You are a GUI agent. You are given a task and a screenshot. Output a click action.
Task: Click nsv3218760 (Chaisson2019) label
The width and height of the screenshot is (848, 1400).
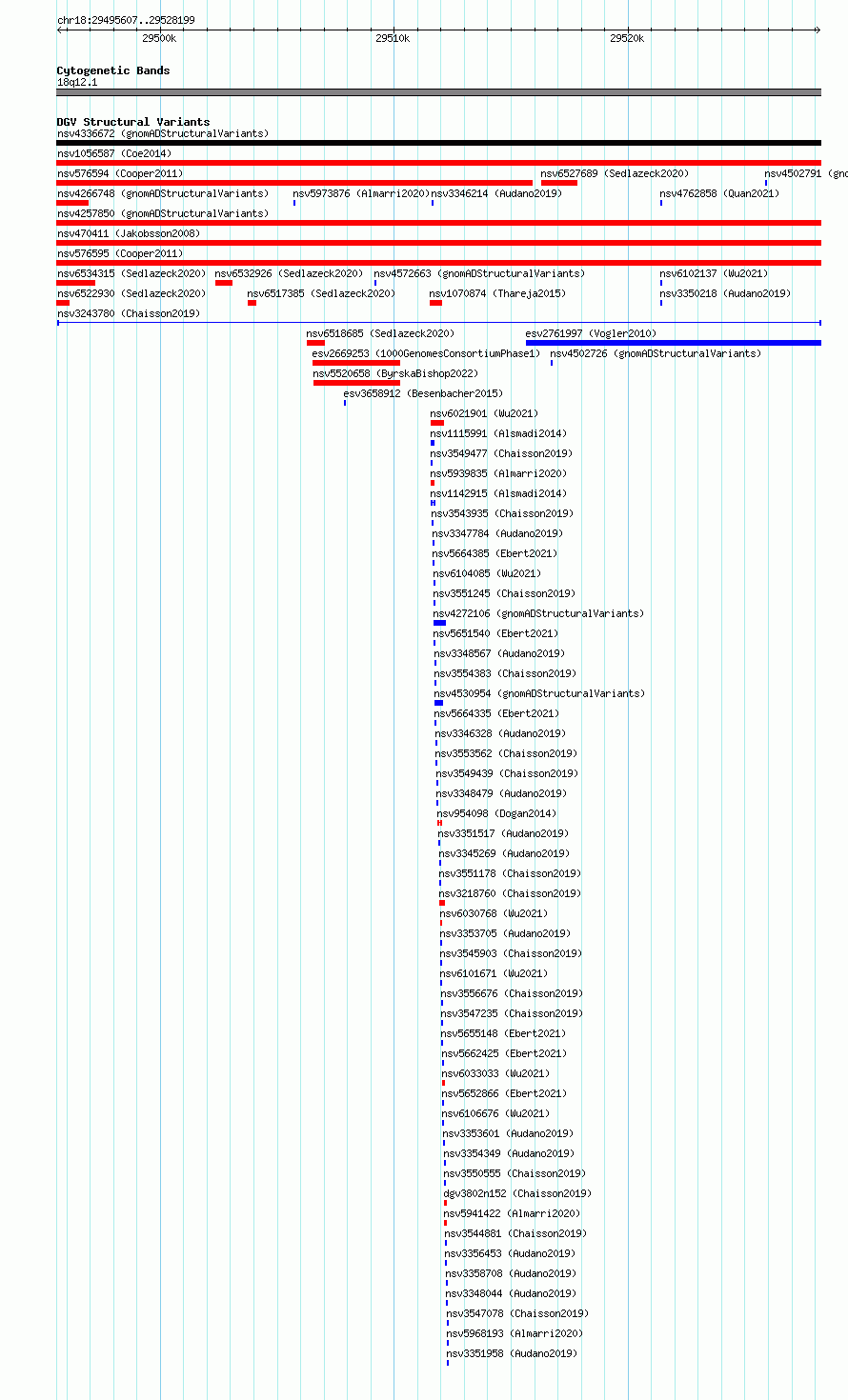[510, 893]
